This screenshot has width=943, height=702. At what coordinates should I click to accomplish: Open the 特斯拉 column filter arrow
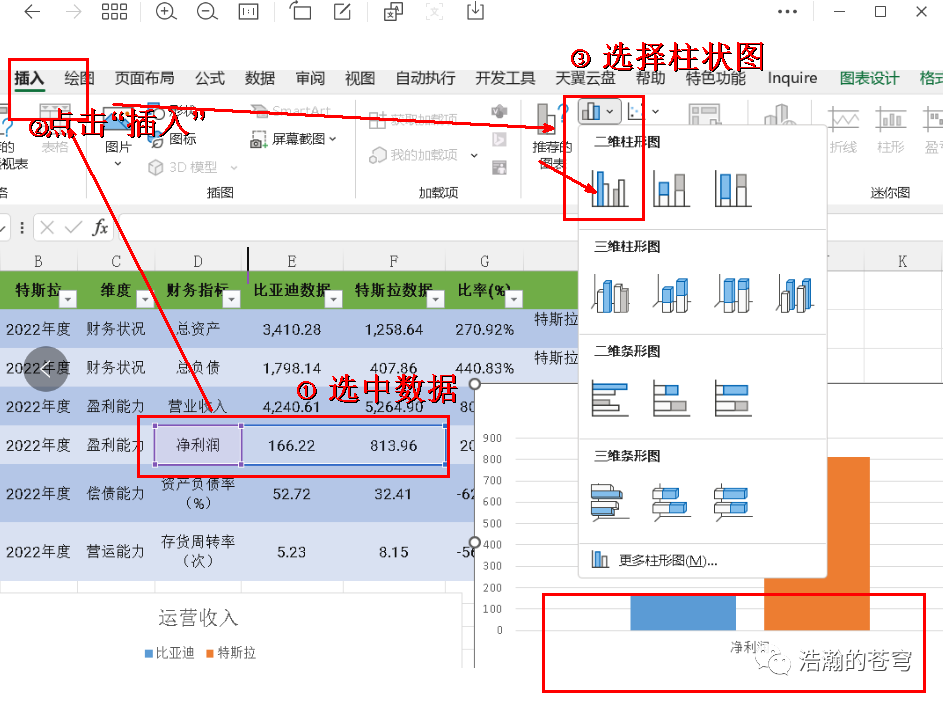click(69, 299)
